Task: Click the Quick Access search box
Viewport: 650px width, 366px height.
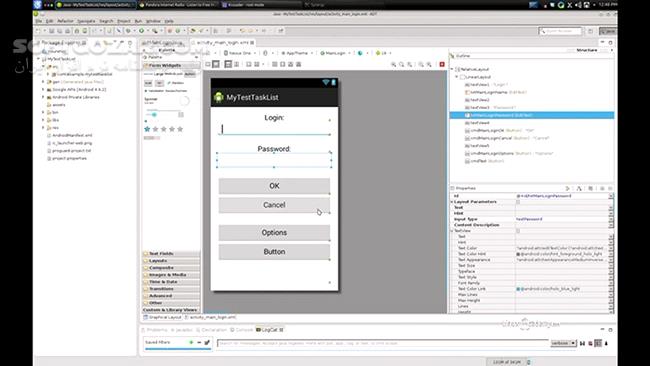Action: click(x=561, y=31)
